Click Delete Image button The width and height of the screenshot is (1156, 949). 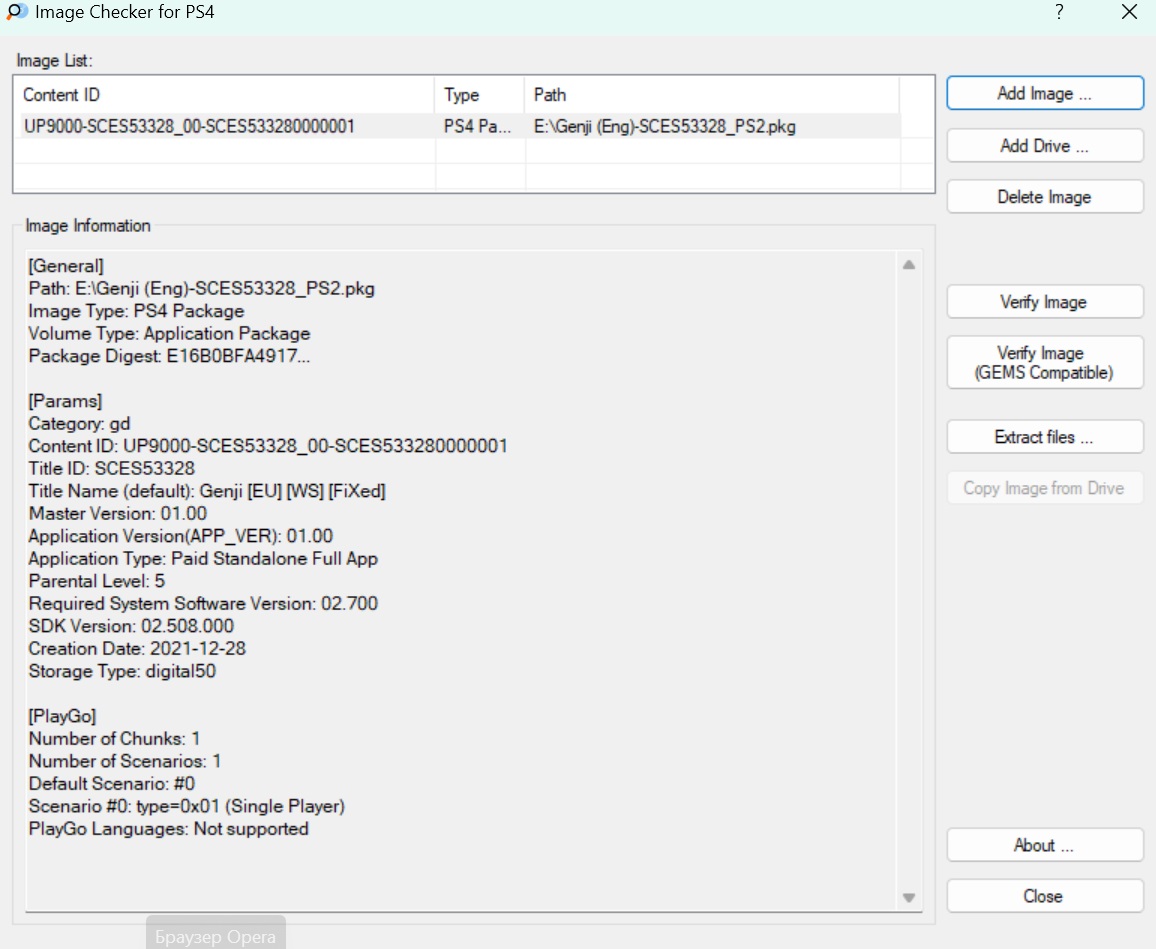pos(1045,197)
